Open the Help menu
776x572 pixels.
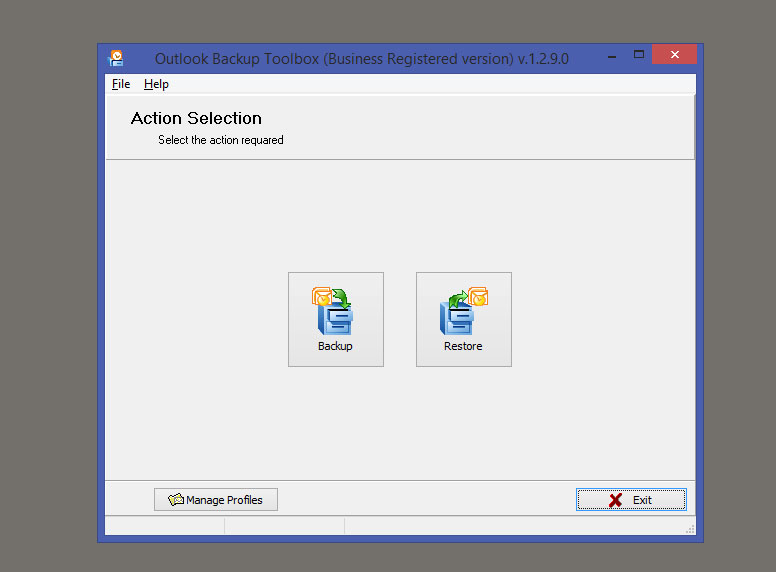pos(156,84)
